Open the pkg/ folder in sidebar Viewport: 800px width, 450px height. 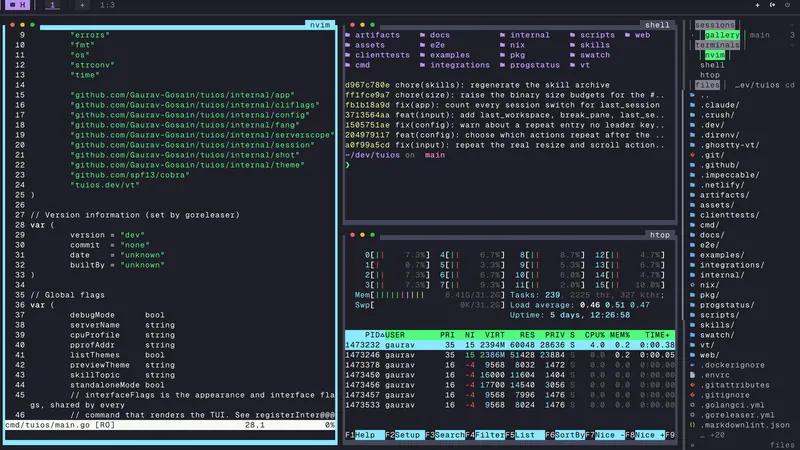(x=710, y=295)
